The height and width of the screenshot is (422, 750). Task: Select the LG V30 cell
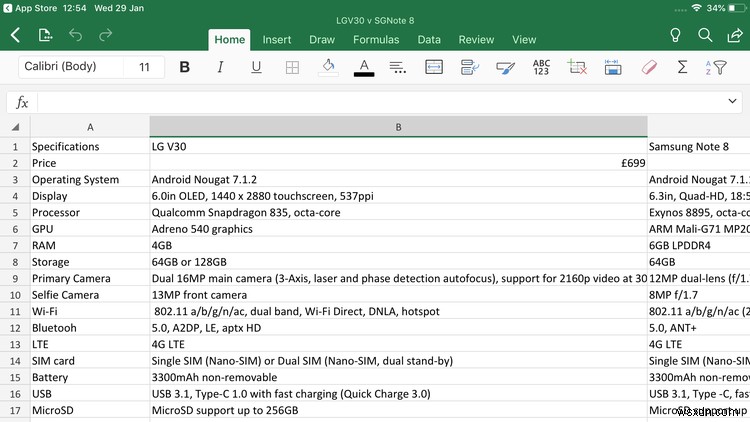coord(398,146)
